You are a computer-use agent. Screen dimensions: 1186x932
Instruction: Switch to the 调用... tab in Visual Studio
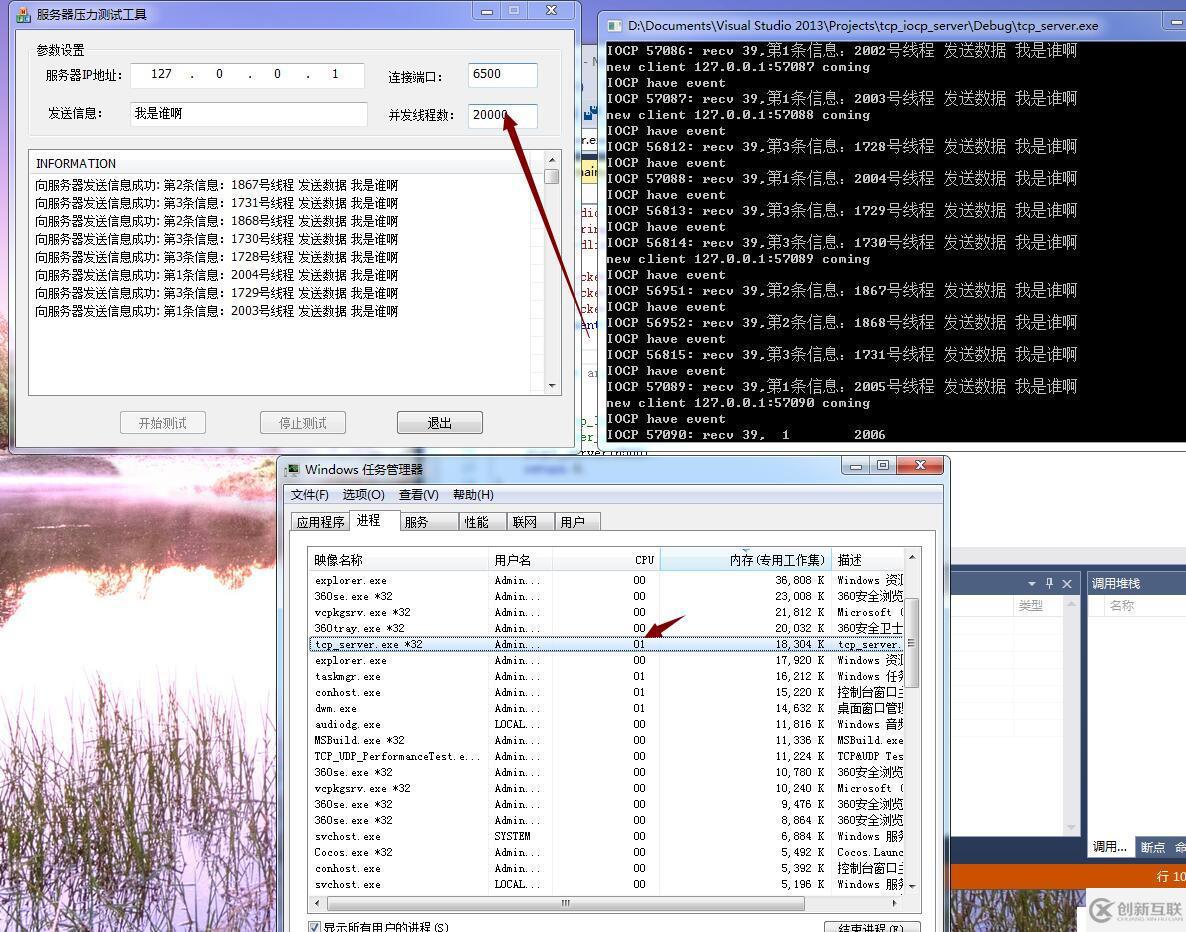click(x=1110, y=847)
